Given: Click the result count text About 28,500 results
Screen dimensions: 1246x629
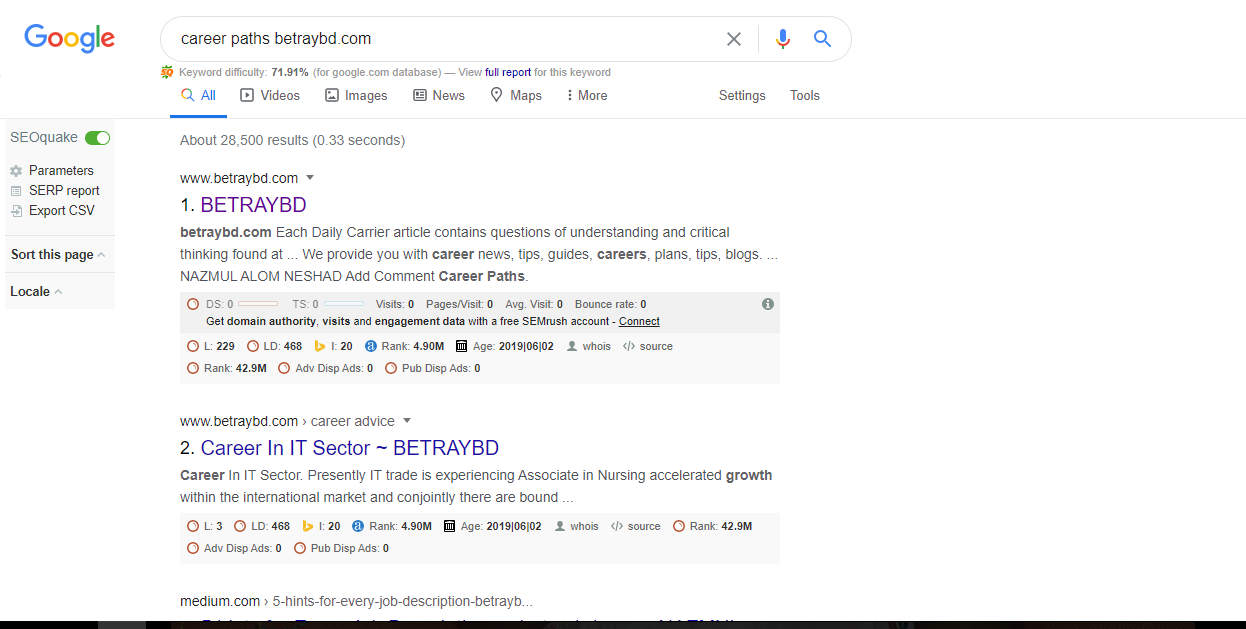Looking at the screenshot, I should click(x=292, y=140).
